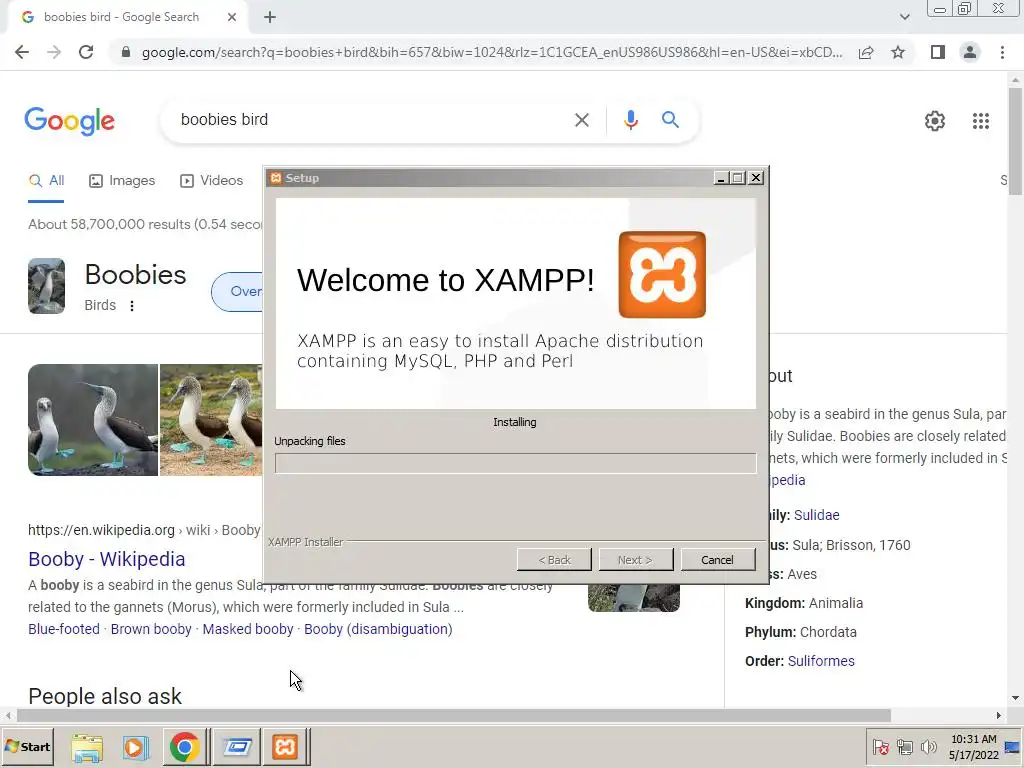The width and height of the screenshot is (1024, 768).
Task: Open the clock showing 10:31 AM
Action: (973, 746)
